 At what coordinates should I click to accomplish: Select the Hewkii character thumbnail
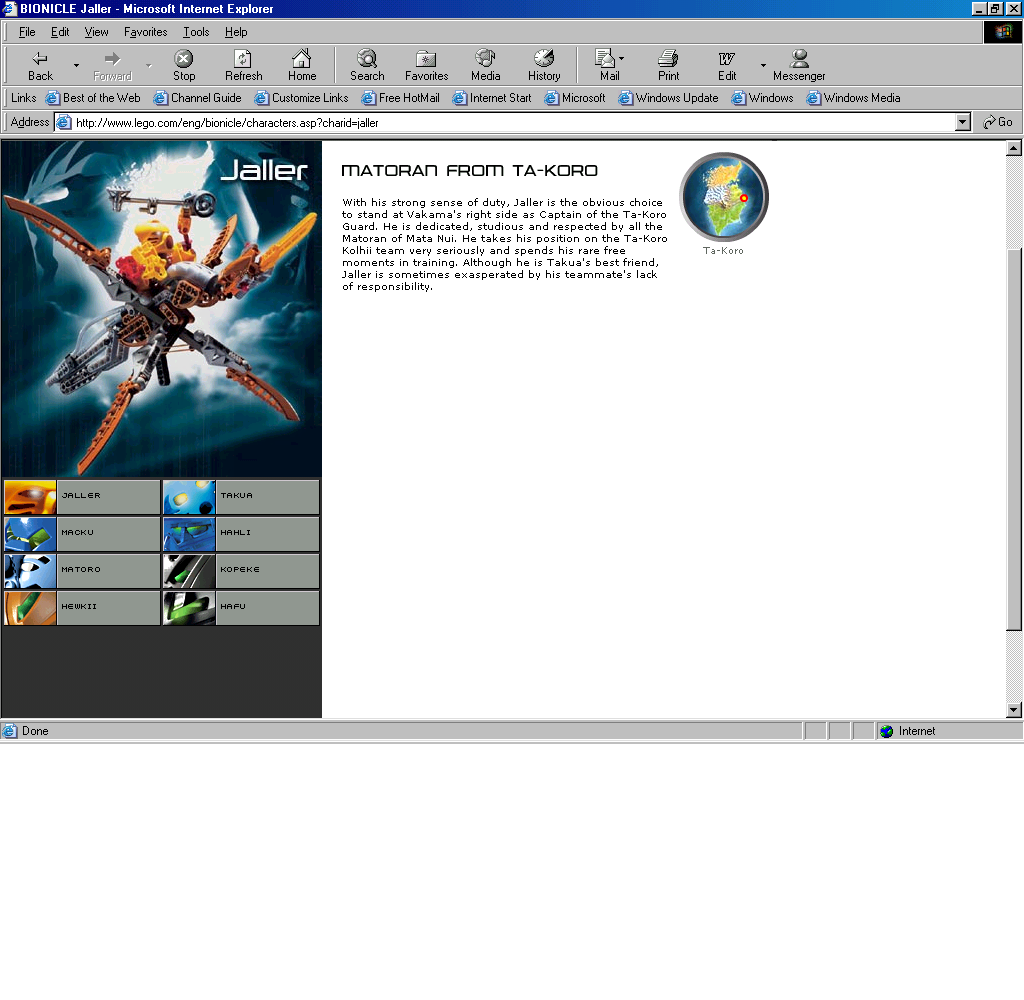pyautogui.click(x=30, y=608)
